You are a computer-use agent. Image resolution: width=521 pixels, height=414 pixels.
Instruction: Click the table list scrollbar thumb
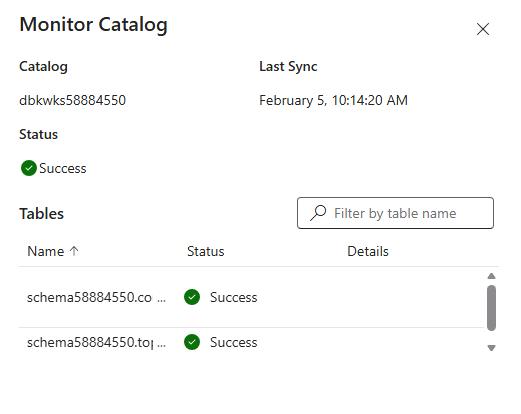coord(491,308)
